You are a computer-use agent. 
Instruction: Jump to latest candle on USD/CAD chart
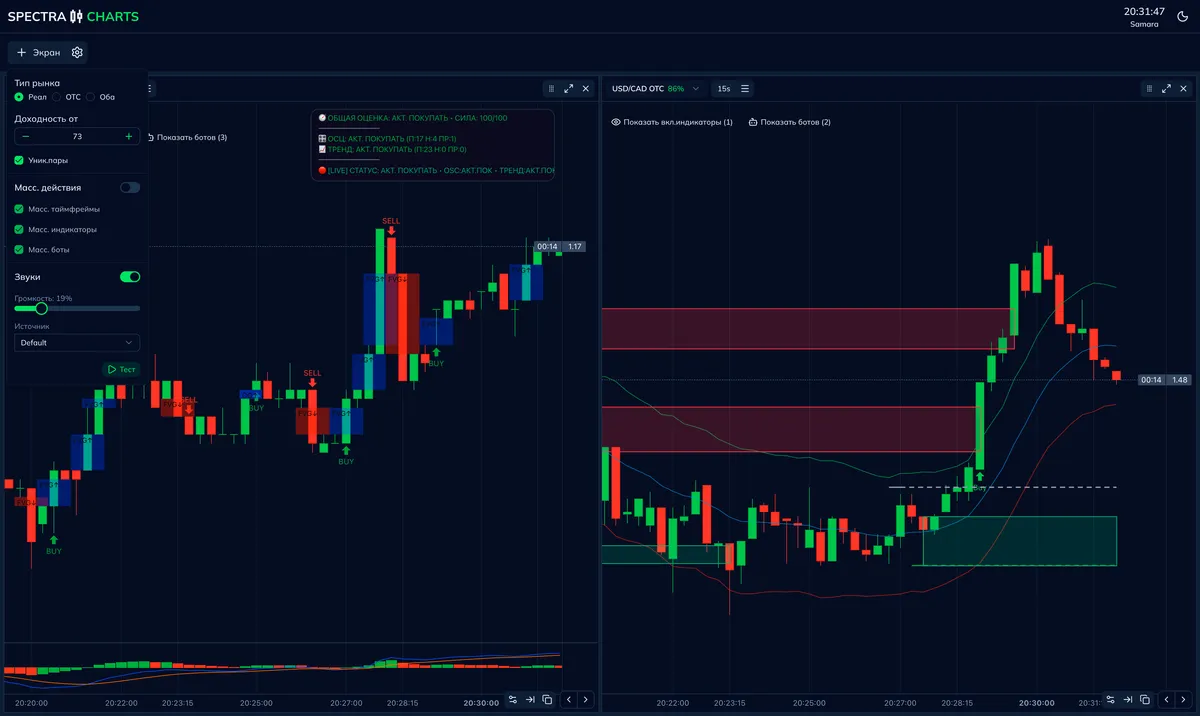tap(1128, 699)
